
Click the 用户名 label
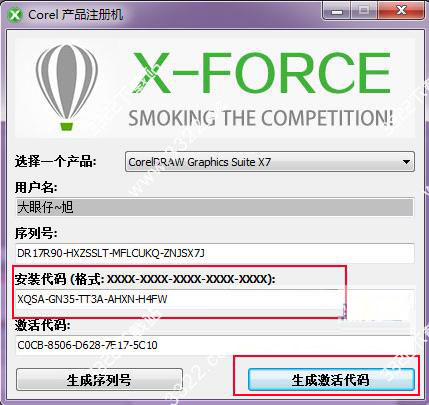click(x=36, y=188)
